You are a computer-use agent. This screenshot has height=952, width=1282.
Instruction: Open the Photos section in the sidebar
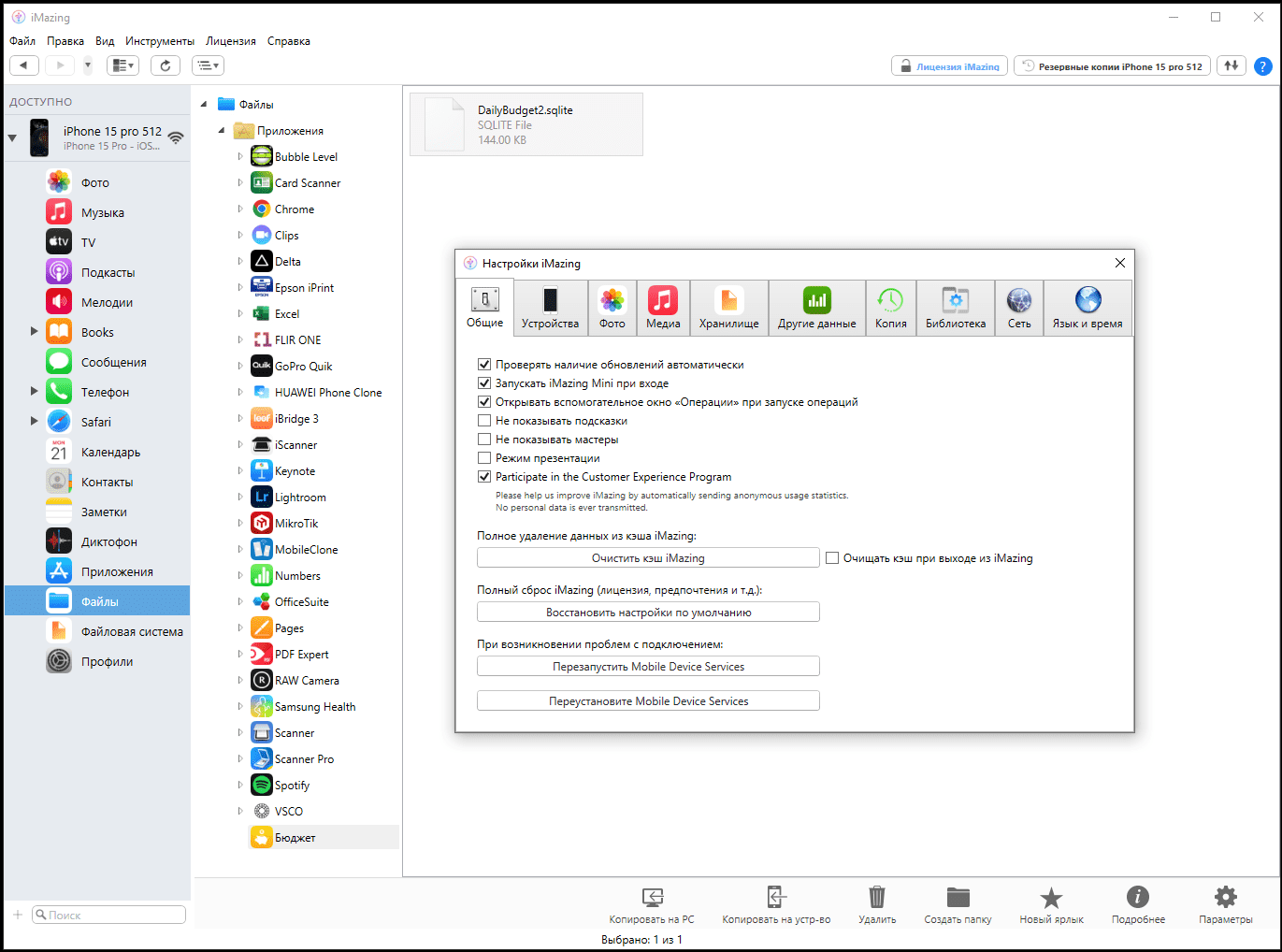[x=97, y=182]
